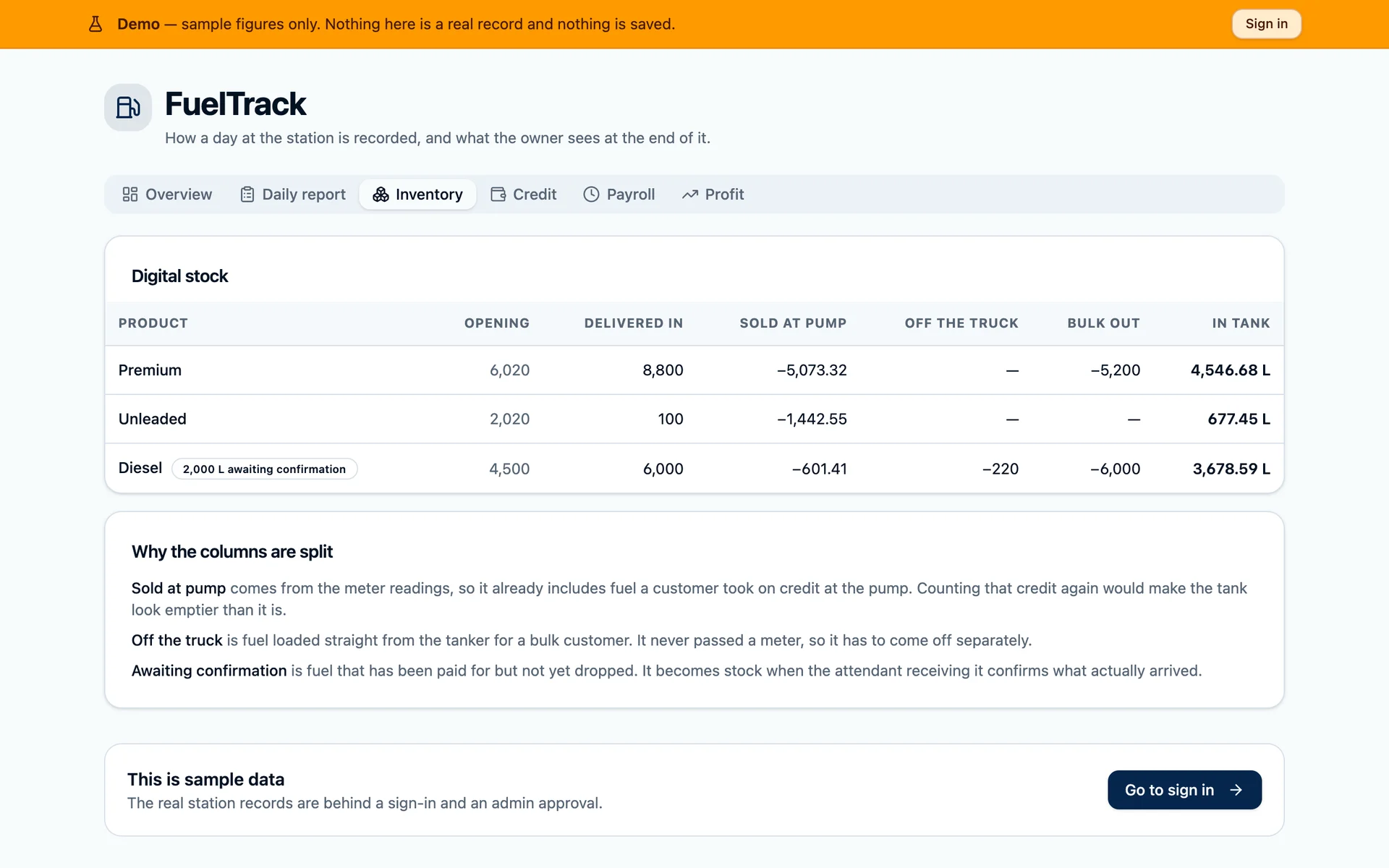This screenshot has height=868, width=1389.
Task: Click the Diesel off-the-truck value −220
Action: pos(1001,469)
